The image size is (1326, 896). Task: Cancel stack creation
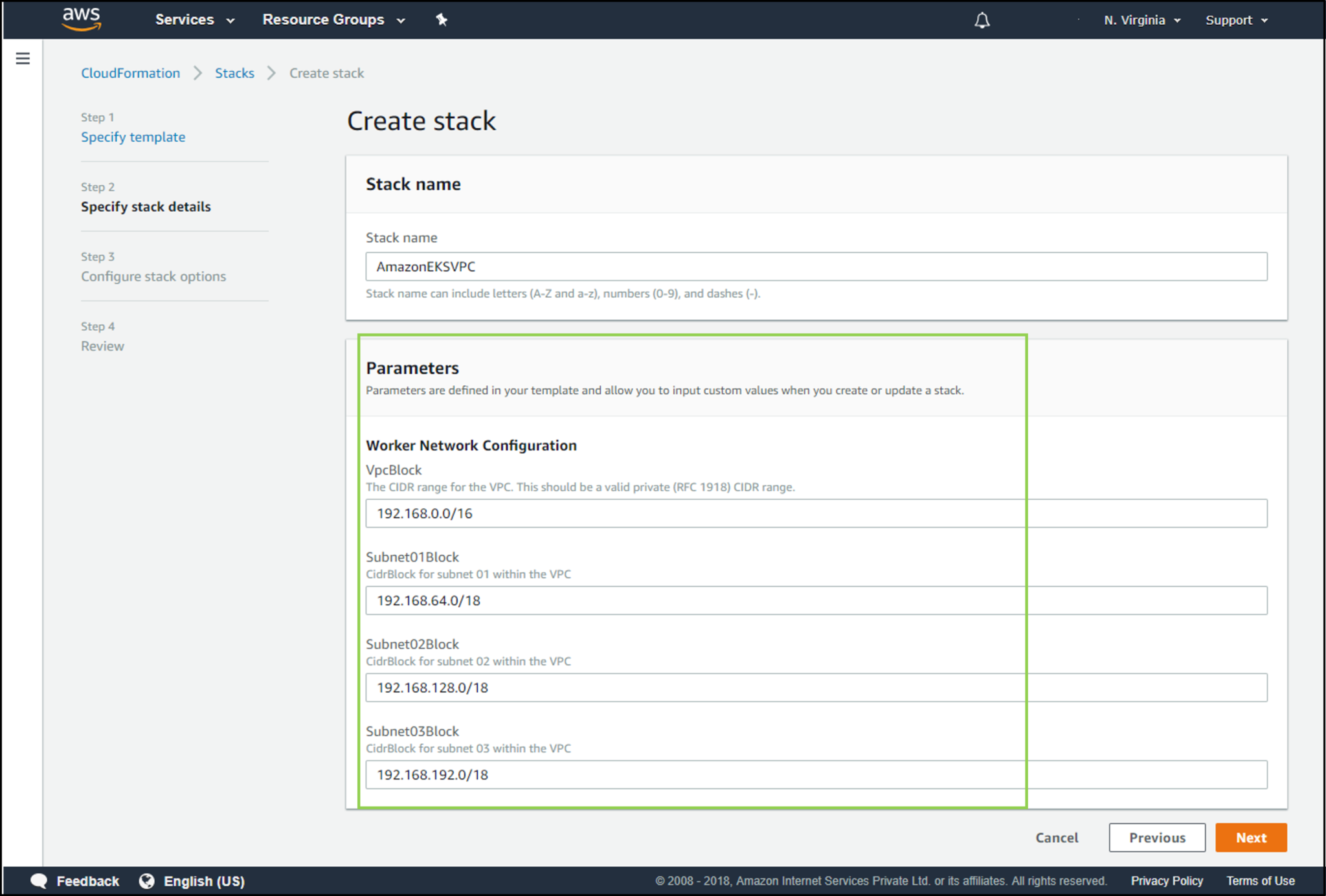click(1057, 837)
